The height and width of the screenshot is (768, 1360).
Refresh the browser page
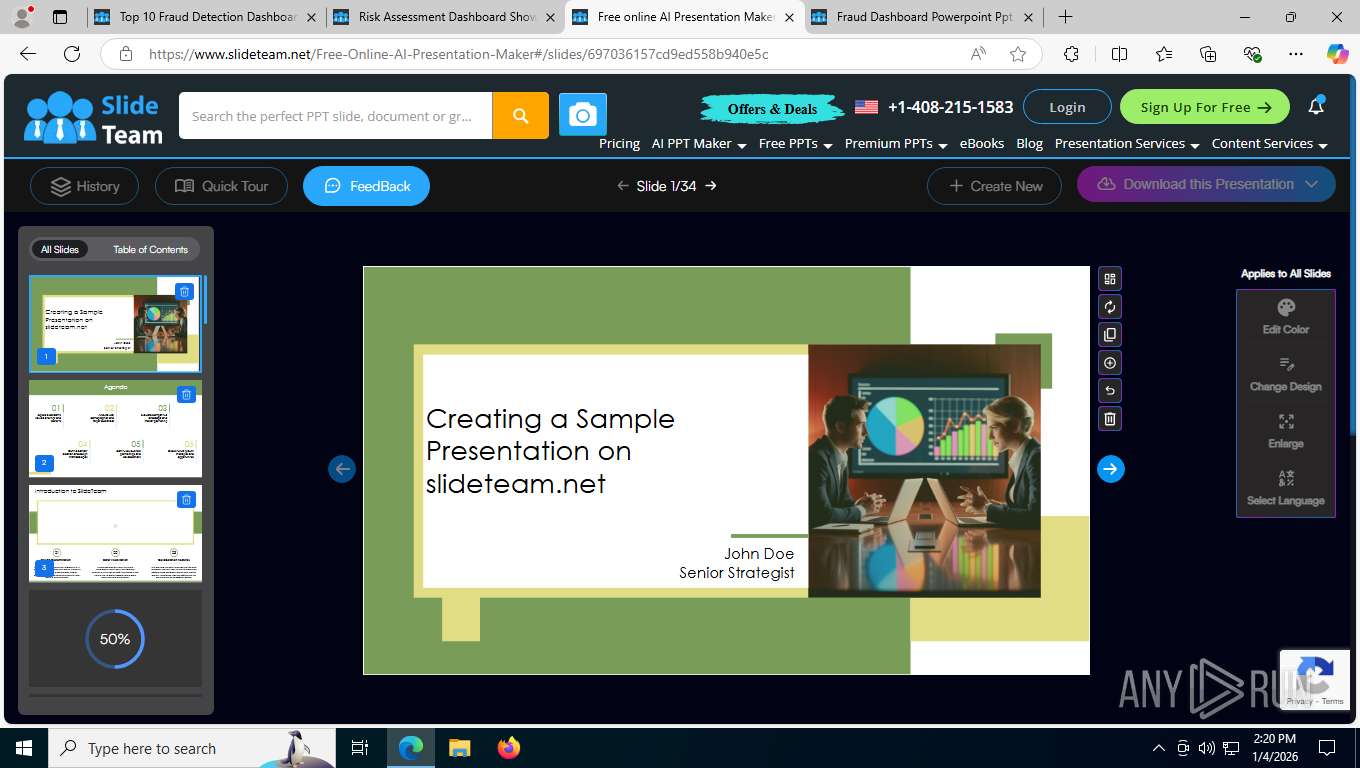click(72, 54)
